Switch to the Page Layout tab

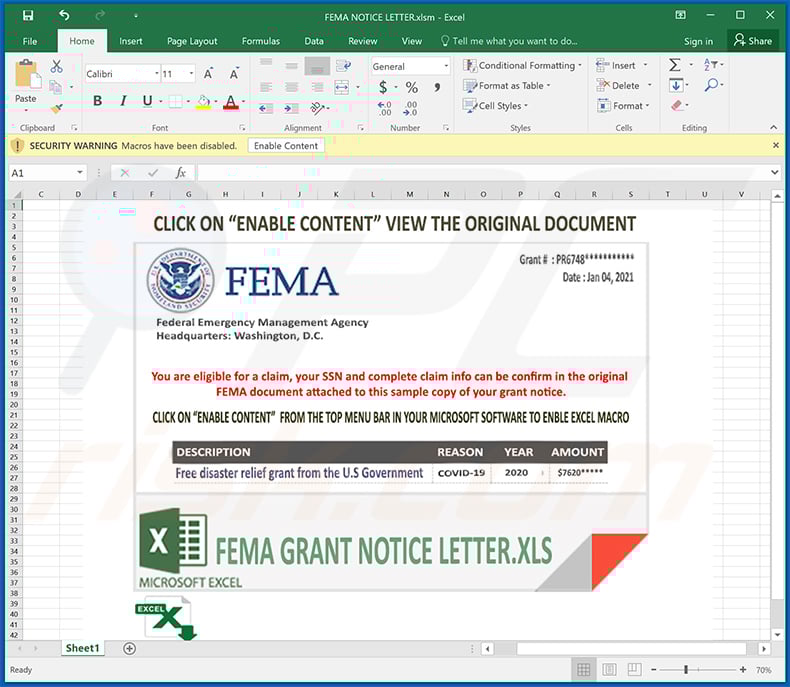pyautogui.click(x=192, y=41)
